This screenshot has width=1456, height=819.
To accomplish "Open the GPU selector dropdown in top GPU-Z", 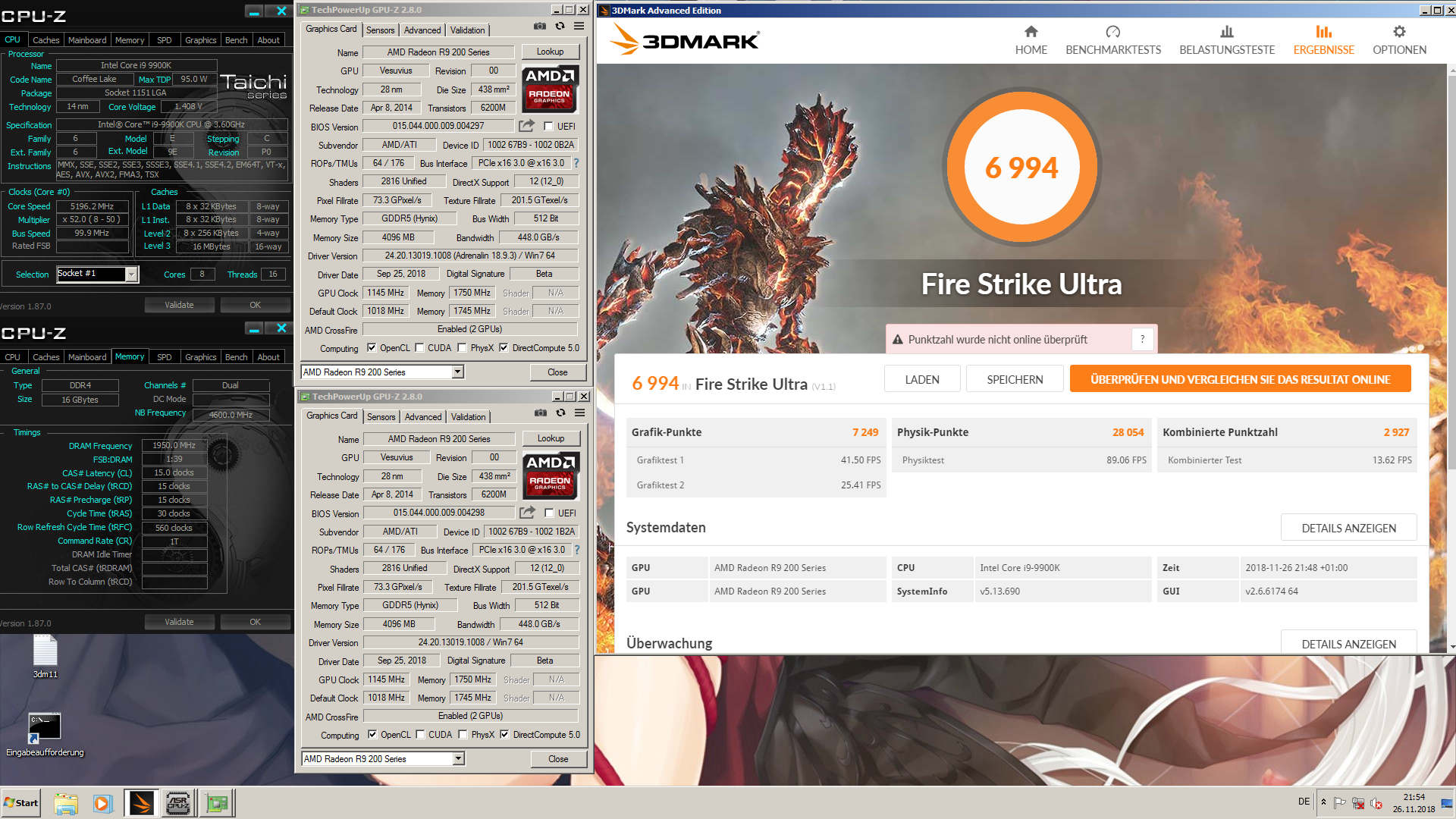I will click(x=457, y=372).
